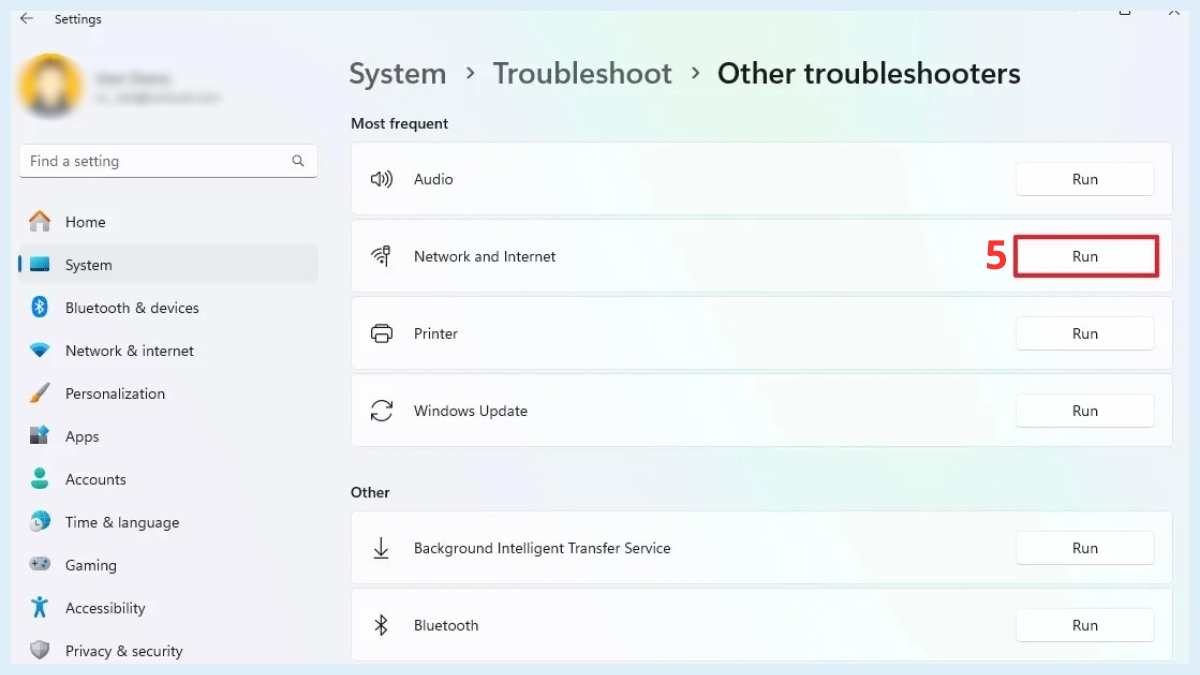This screenshot has height=675, width=1200.
Task: Click the Accounts person icon
Action: click(40, 479)
